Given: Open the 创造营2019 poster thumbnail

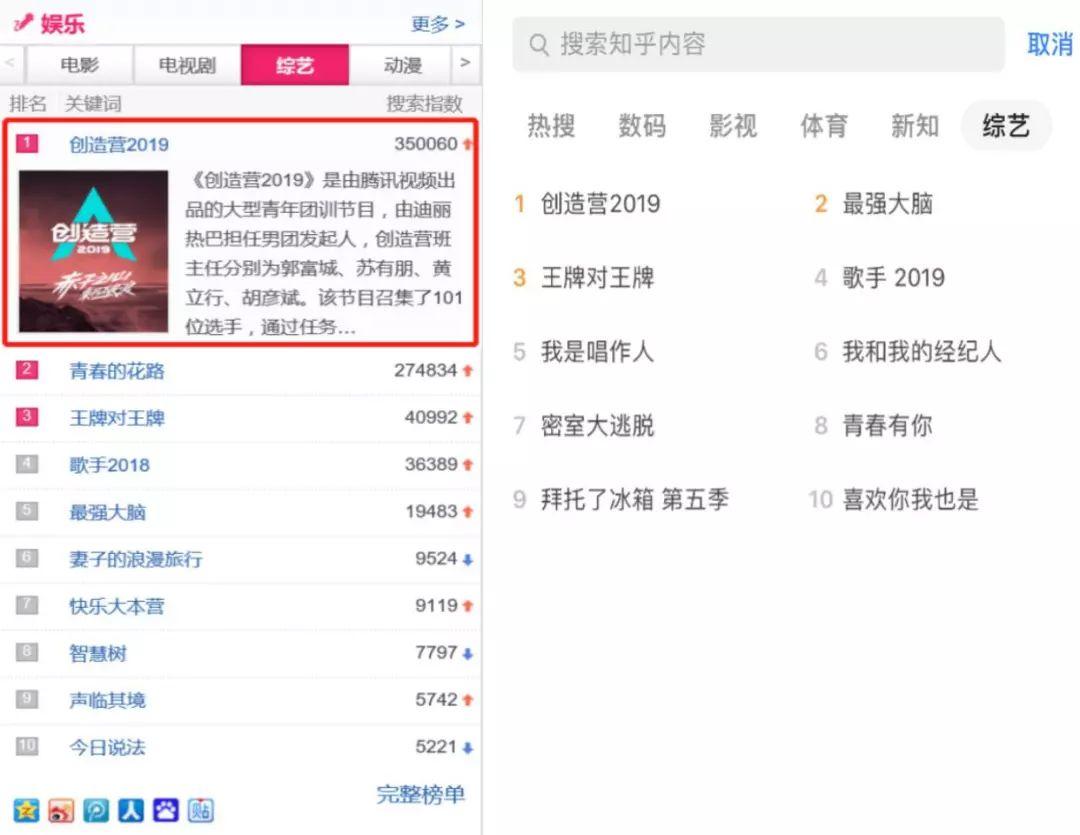Looking at the screenshot, I should click(x=93, y=251).
